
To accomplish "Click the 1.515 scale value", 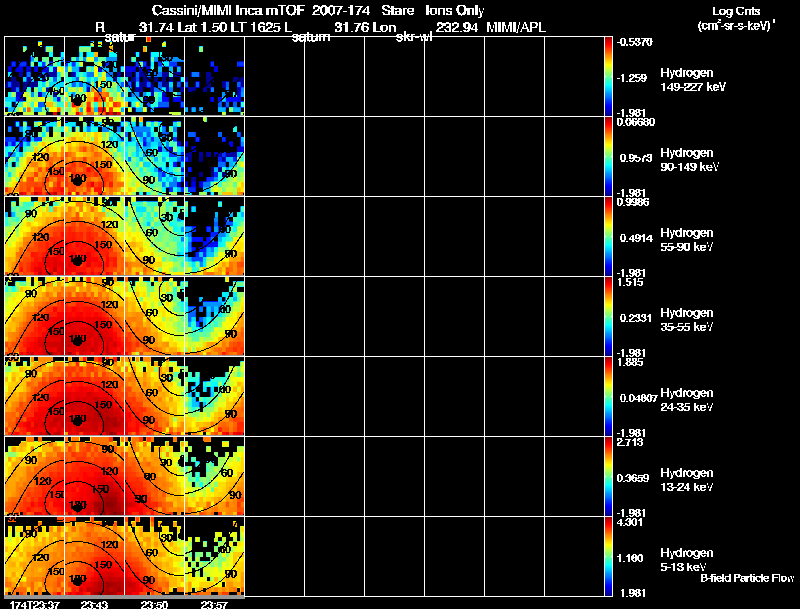I will (x=630, y=282).
